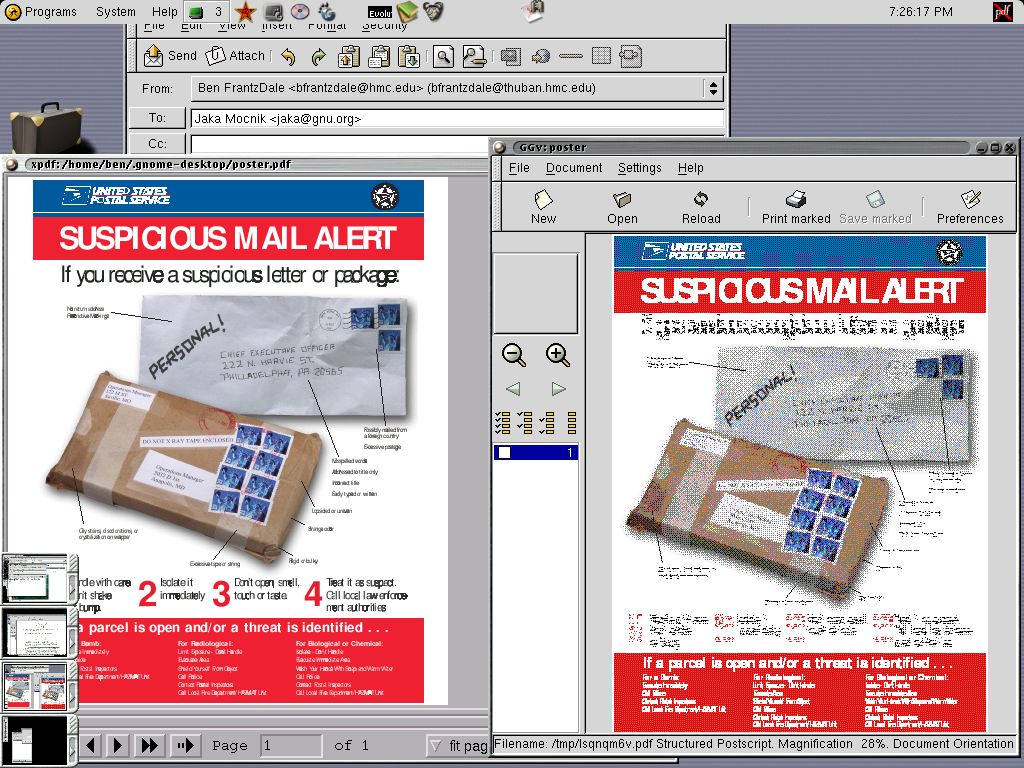Image resolution: width=1024 pixels, height=768 pixels.
Task: Click the second desktop thumbnail in pager
Action: 35,632
